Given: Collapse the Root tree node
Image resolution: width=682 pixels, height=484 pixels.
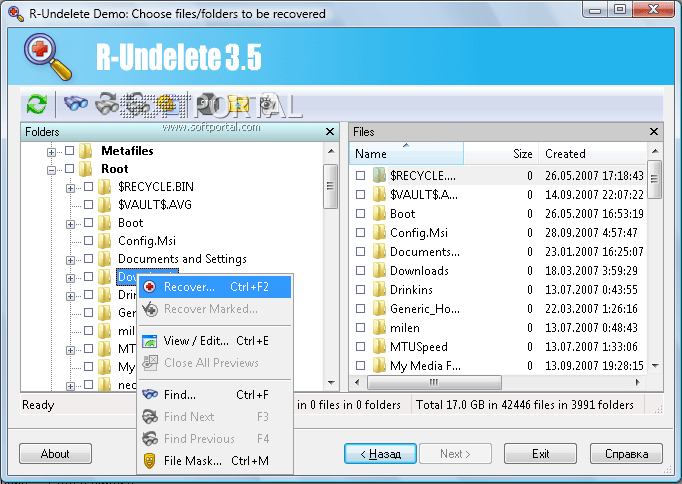Looking at the screenshot, I should point(51,170).
